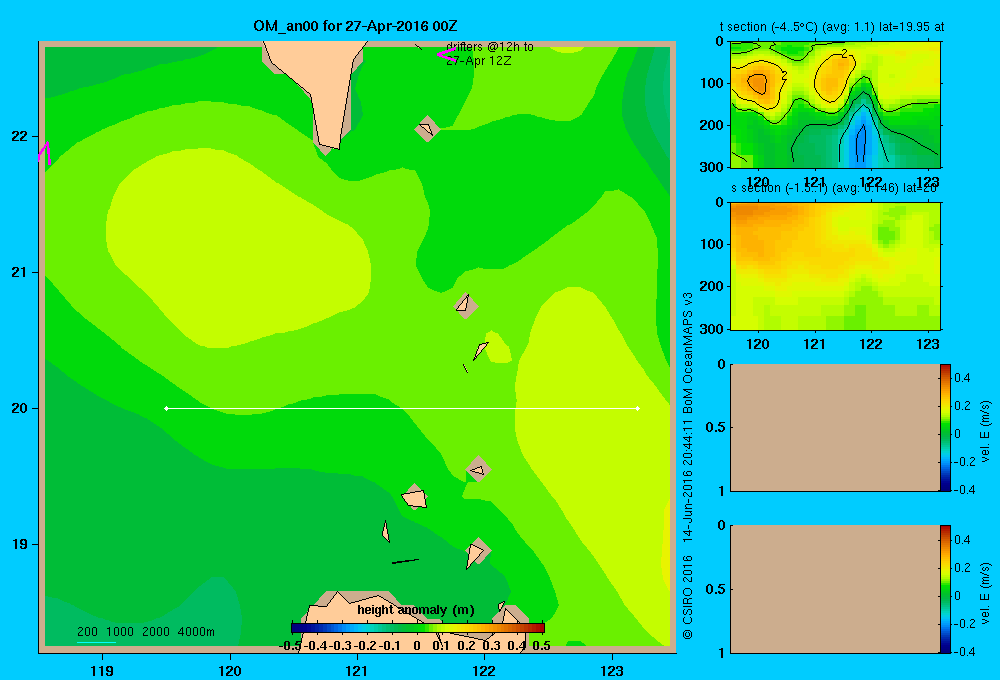Click the main map longitude tick label 123

(x=612, y=670)
